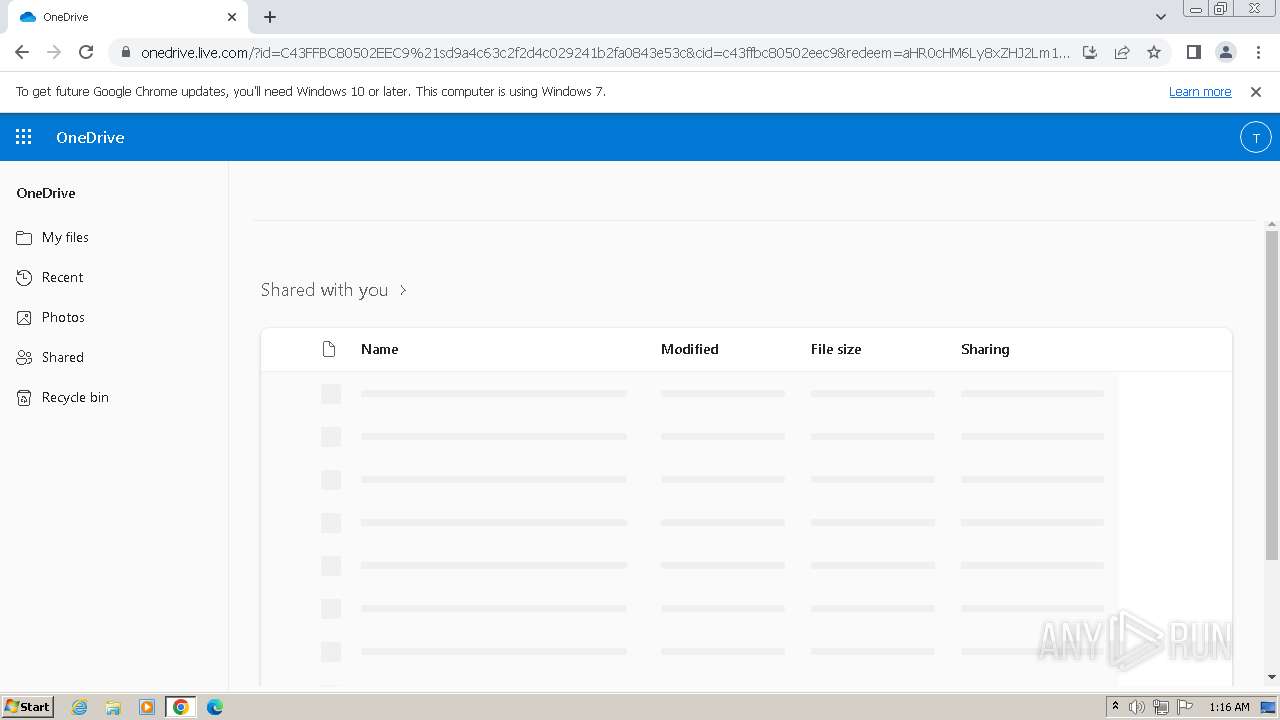Expand the Shared with you chevron

click(403, 290)
